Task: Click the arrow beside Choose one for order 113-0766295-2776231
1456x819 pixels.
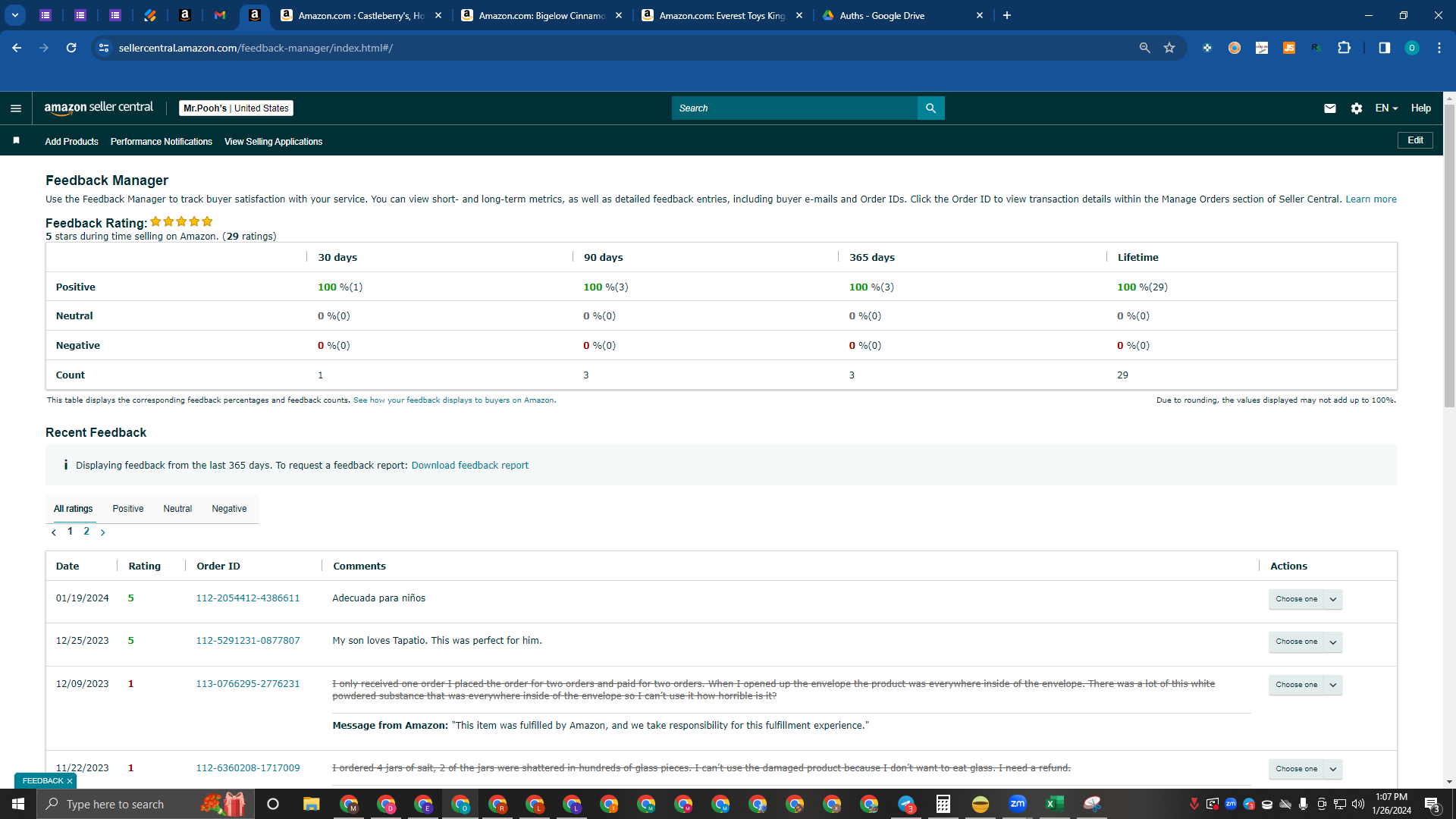Action: point(1333,685)
